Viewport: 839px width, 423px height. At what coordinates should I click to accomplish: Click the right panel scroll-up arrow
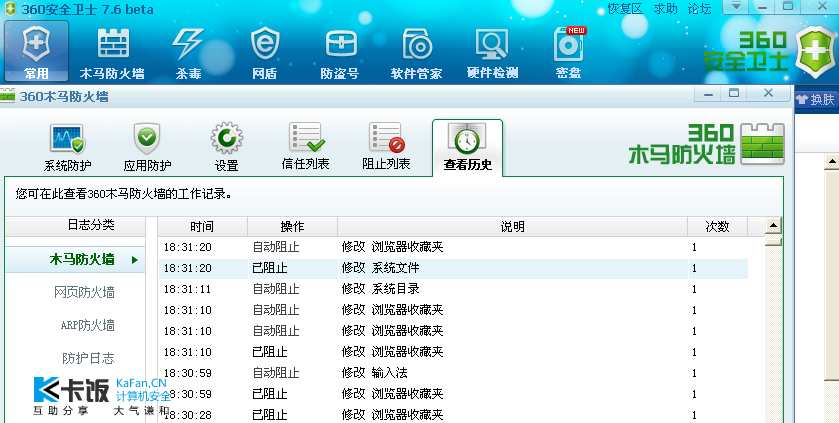(x=832, y=161)
